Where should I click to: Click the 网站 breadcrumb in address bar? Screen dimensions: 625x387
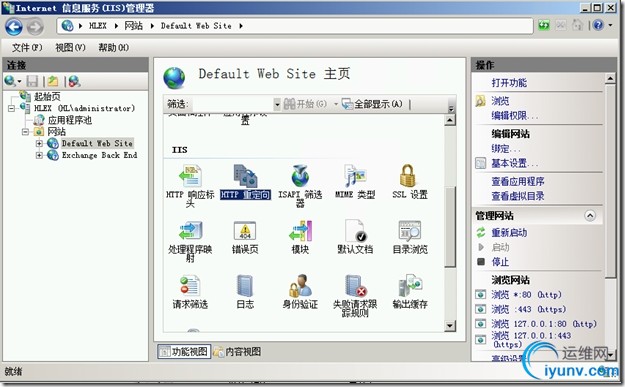(134, 26)
